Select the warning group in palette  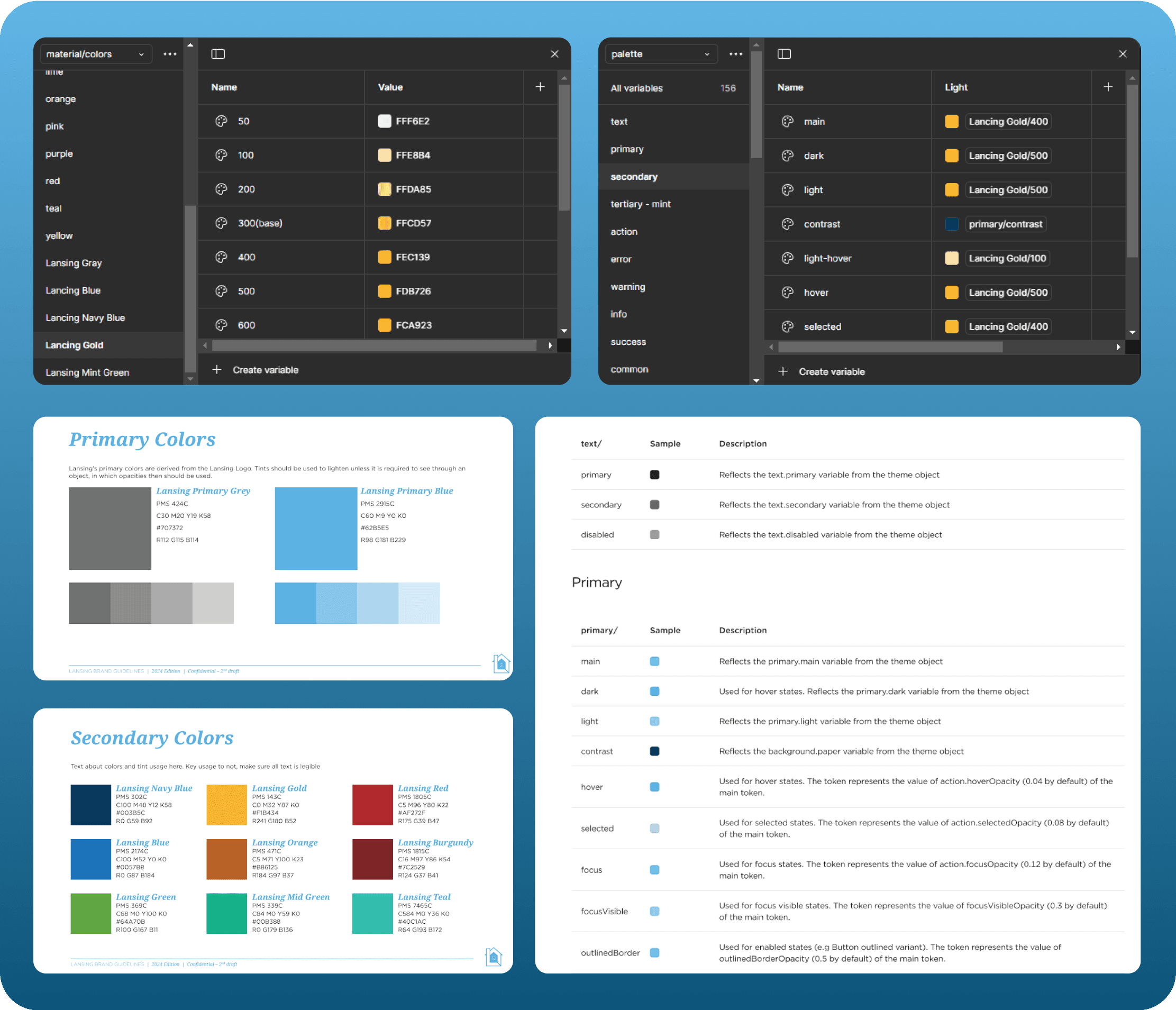pyautogui.click(x=674, y=287)
